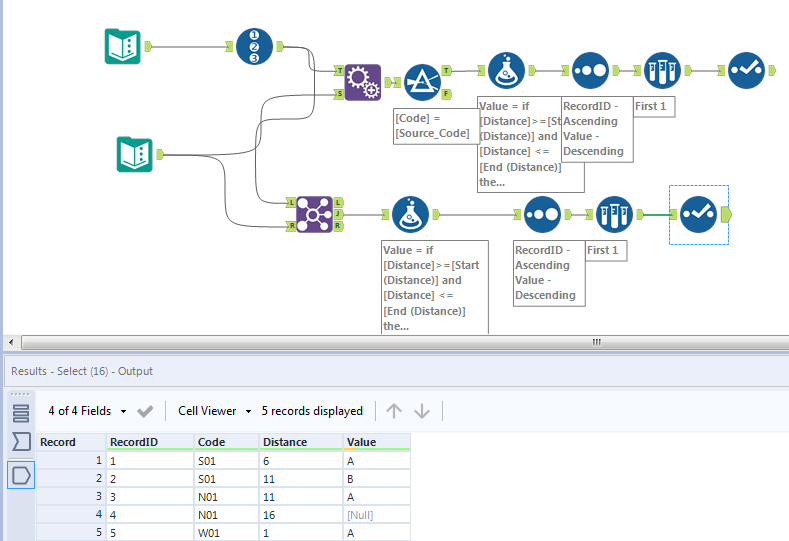Click the horizontal canvas scrollbar thumb
The height and width of the screenshot is (541, 789).
click(x=406, y=342)
